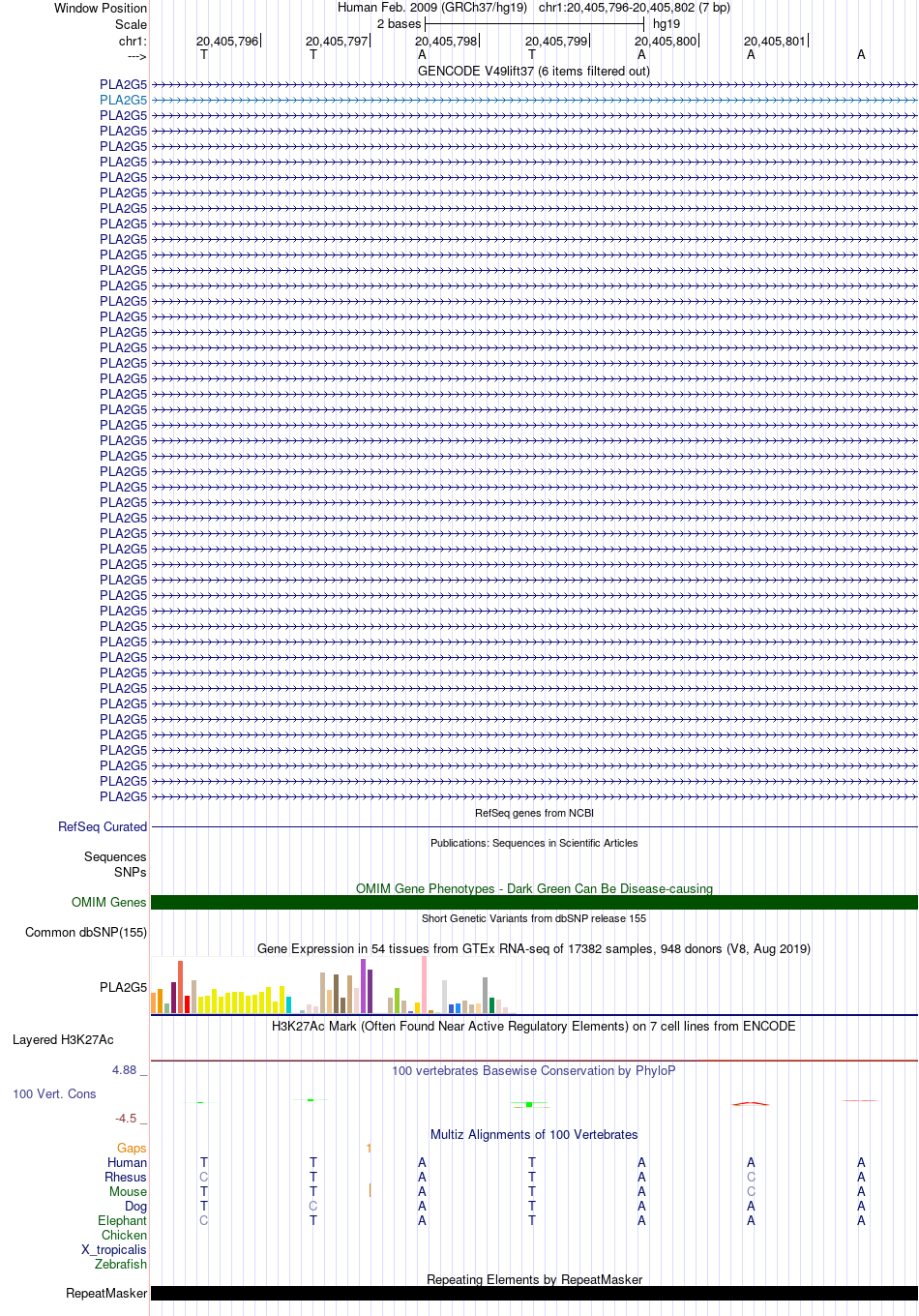Click the RefSeq Curated track label

click(103, 826)
